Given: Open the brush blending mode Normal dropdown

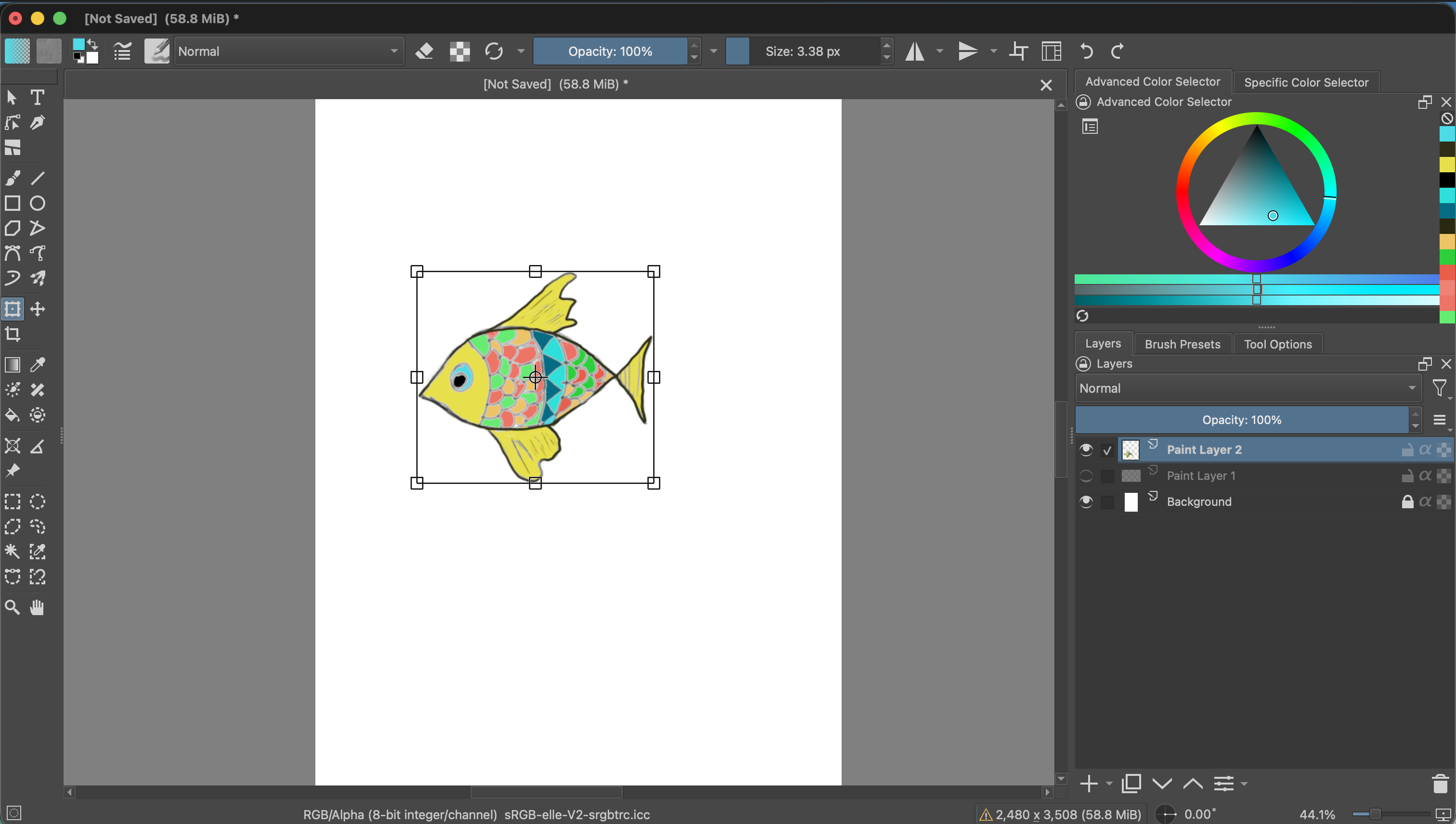Looking at the screenshot, I should tap(289, 51).
